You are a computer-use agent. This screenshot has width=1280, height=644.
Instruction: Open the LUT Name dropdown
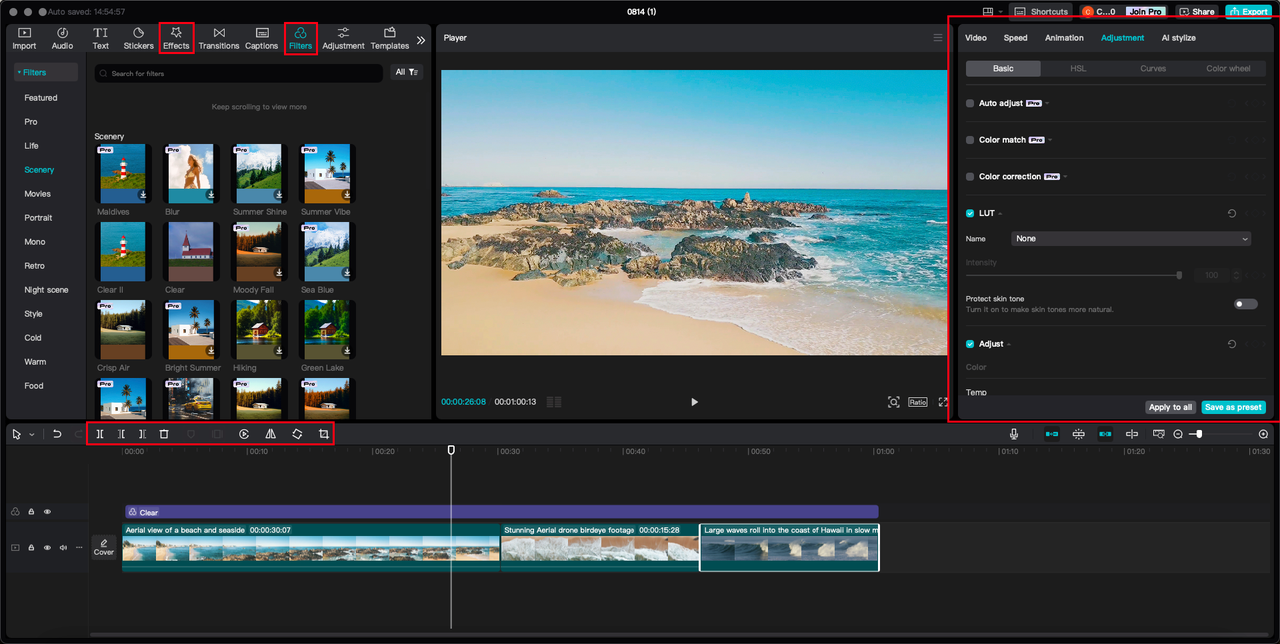(x=1131, y=239)
